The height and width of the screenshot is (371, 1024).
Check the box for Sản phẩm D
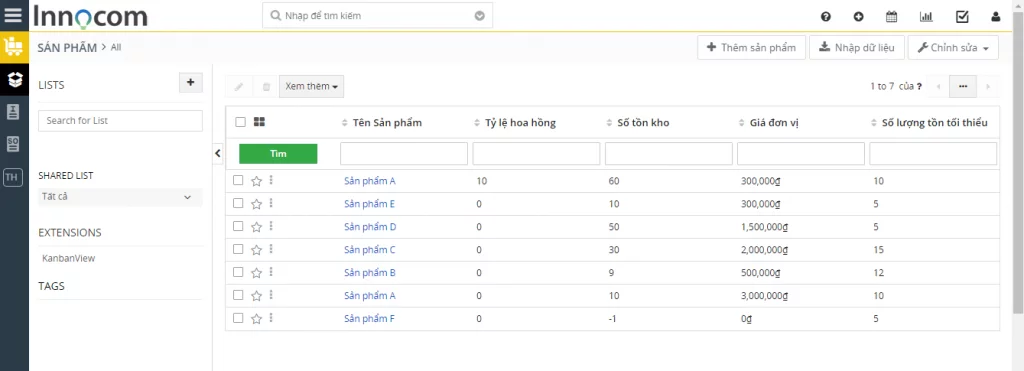coord(238,227)
